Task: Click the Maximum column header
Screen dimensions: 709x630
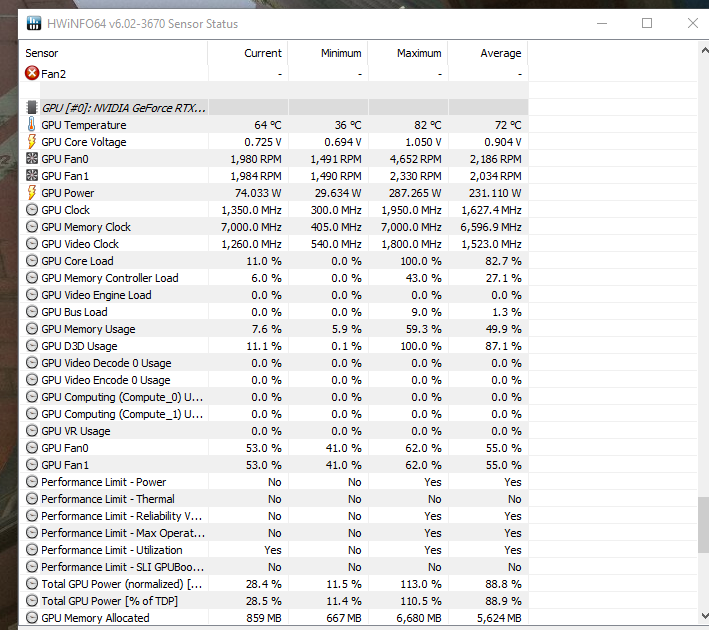Action: pos(408,53)
